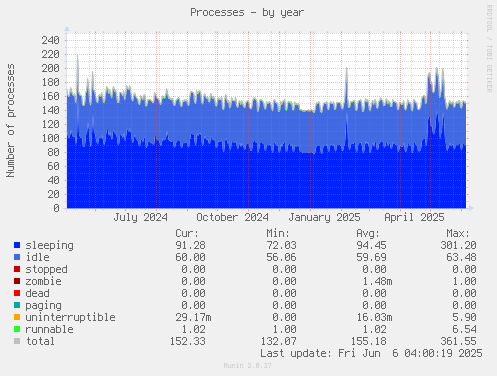Click the 'January 2025' axis label

pyautogui.click(x=324, y=217)
